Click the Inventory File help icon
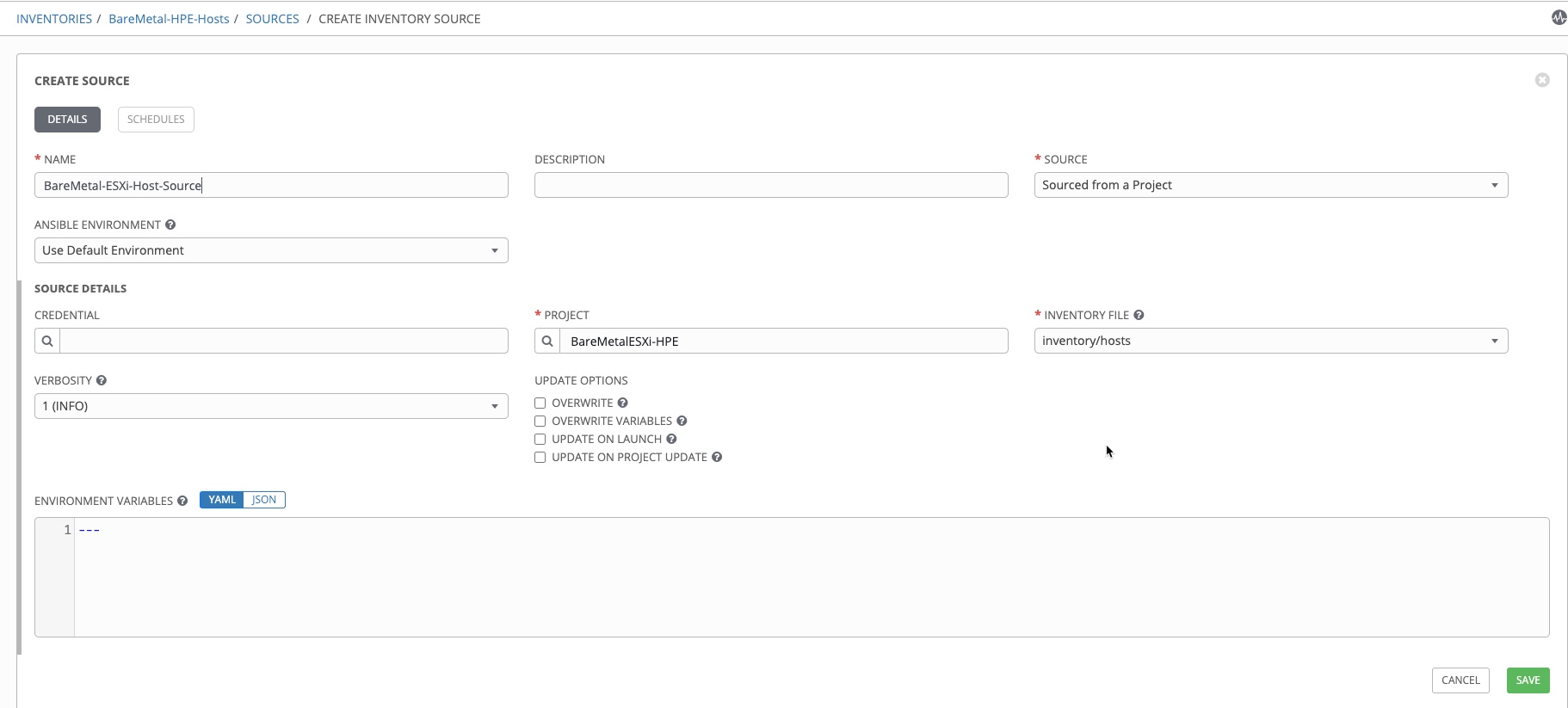 [x=1139, y=315]
